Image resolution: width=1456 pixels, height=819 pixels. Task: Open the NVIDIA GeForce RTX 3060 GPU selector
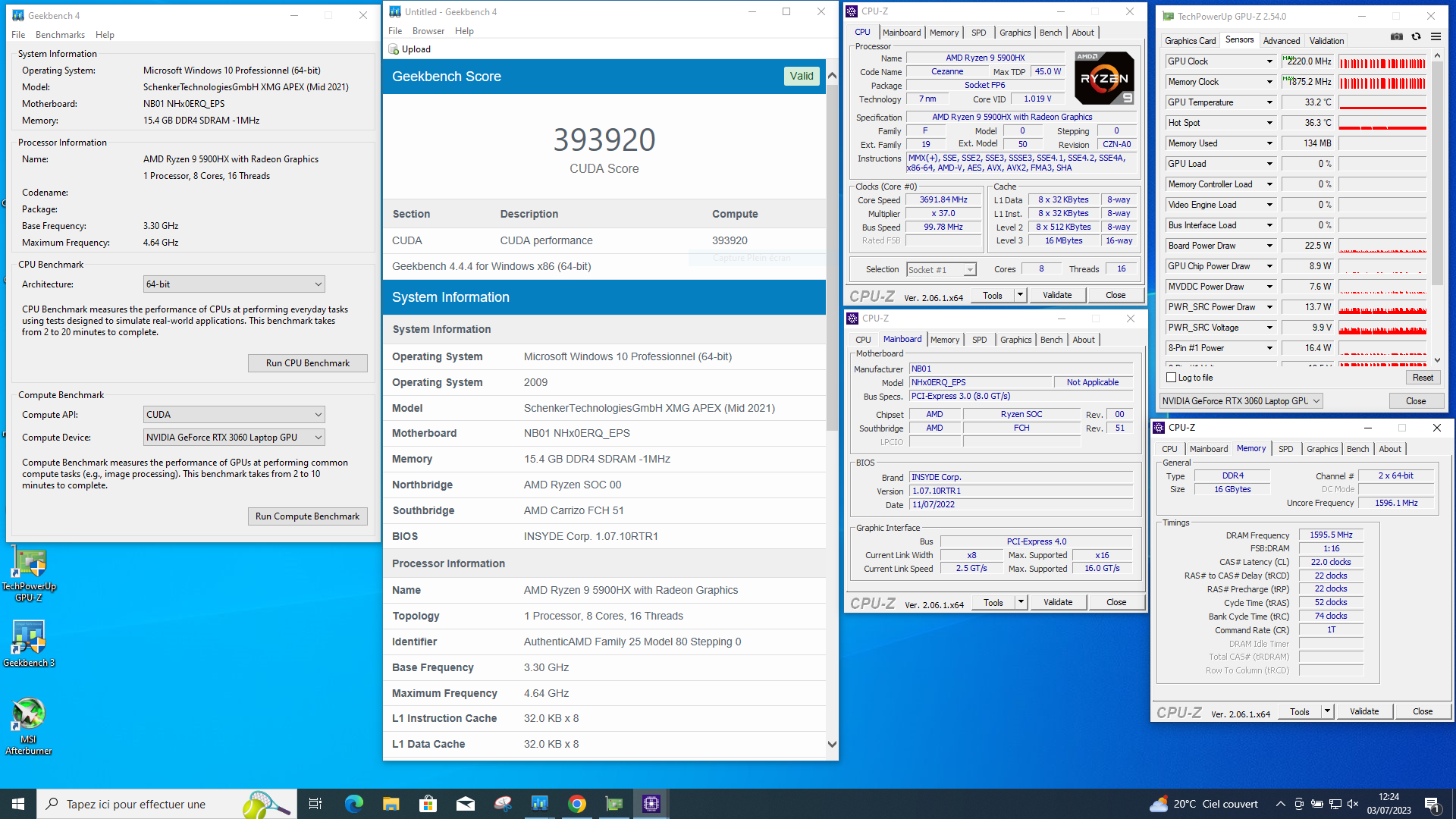pos(1241,401)
